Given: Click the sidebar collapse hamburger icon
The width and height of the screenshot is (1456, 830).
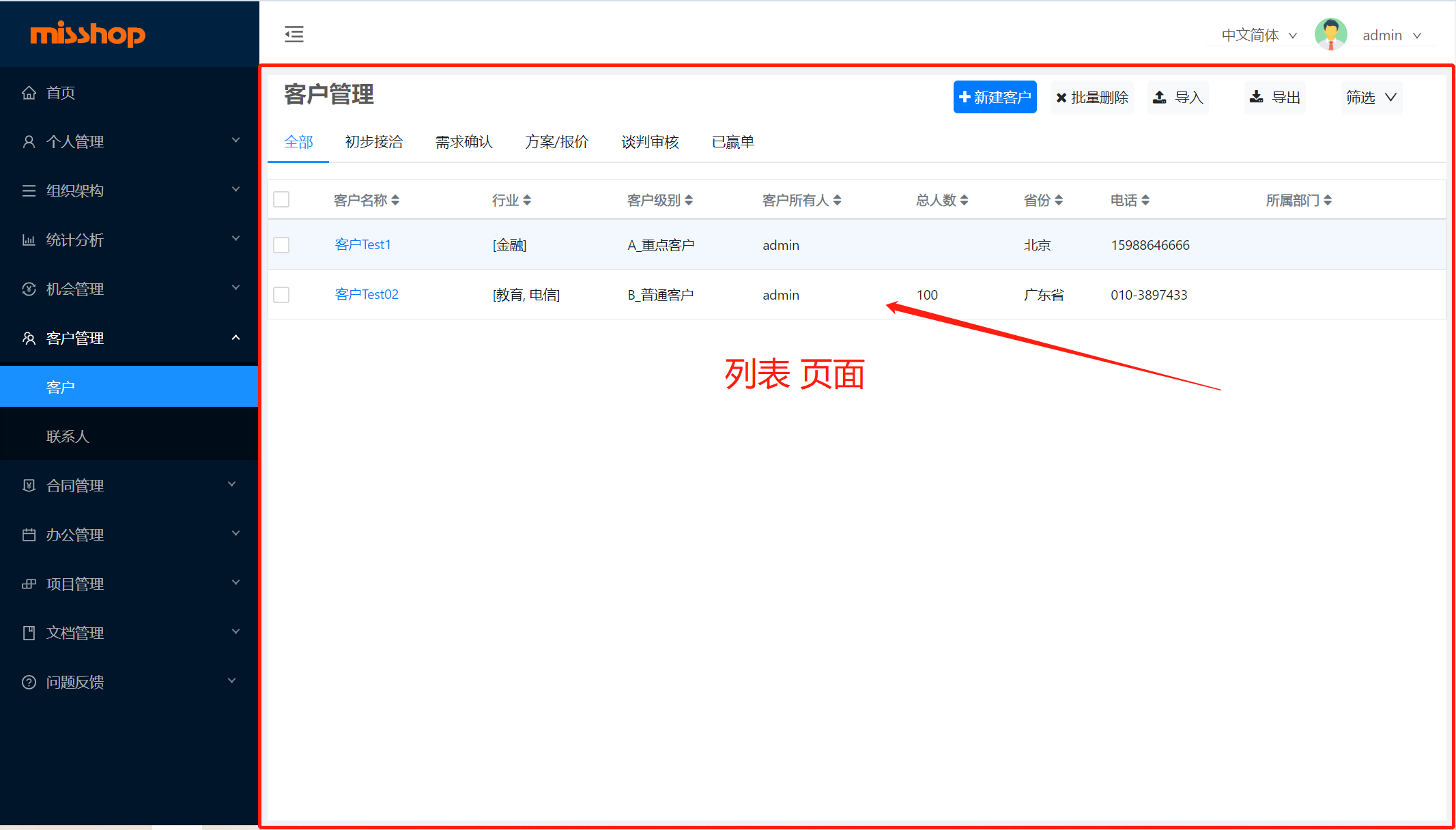Looking at the screenshot, I should pos(294,34).
